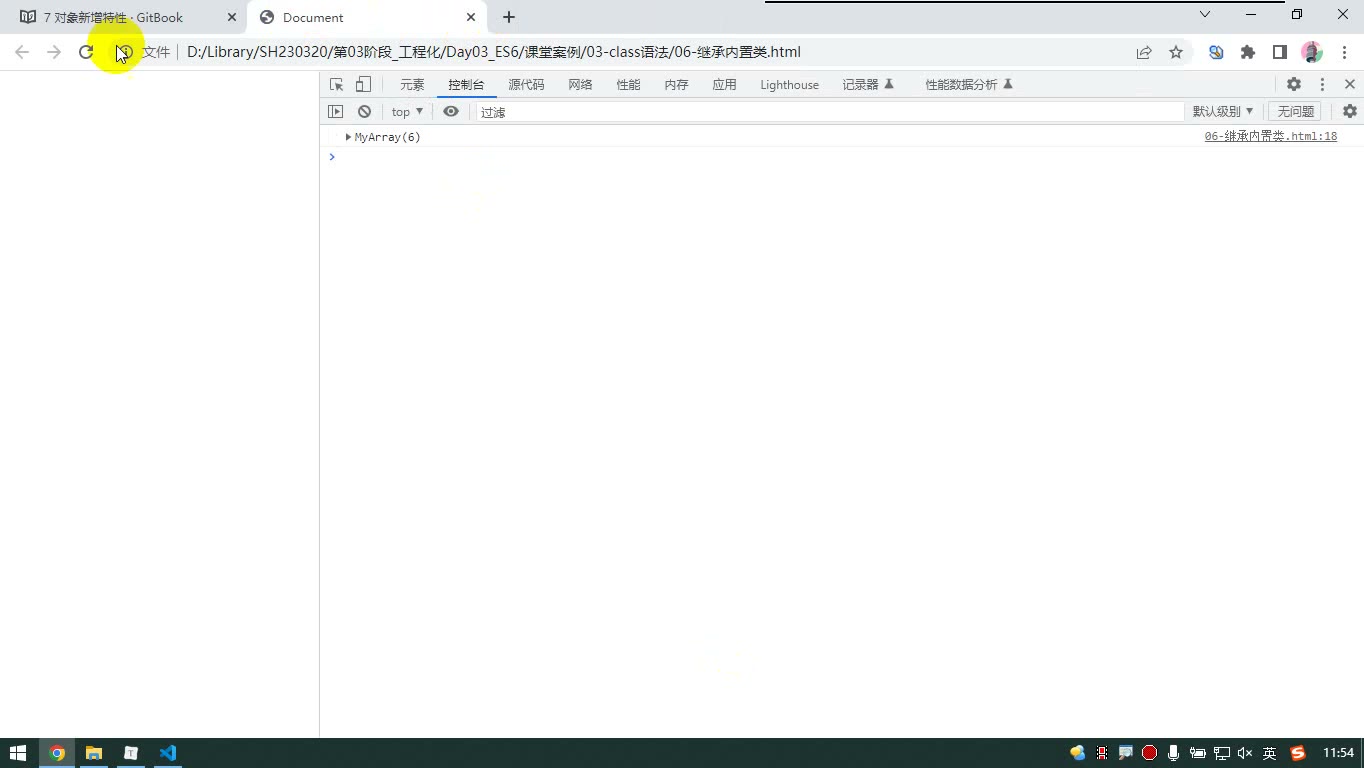Open File Explorer from the taskbar
This screenshot has height=768, width=1364.
(x=94, y=753)
